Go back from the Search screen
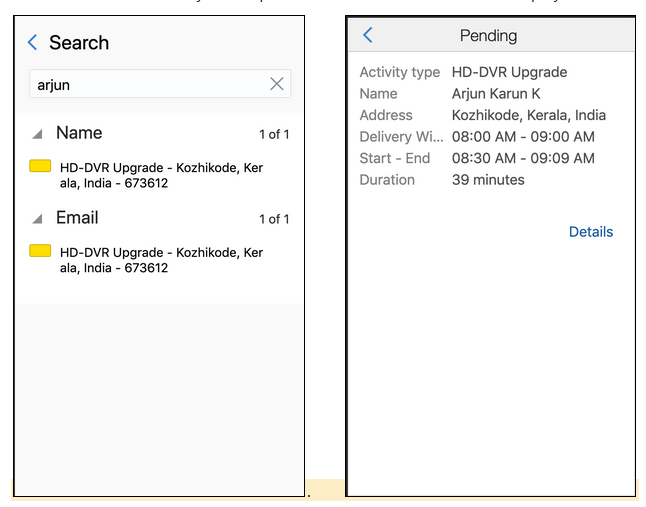 (32, 42)
